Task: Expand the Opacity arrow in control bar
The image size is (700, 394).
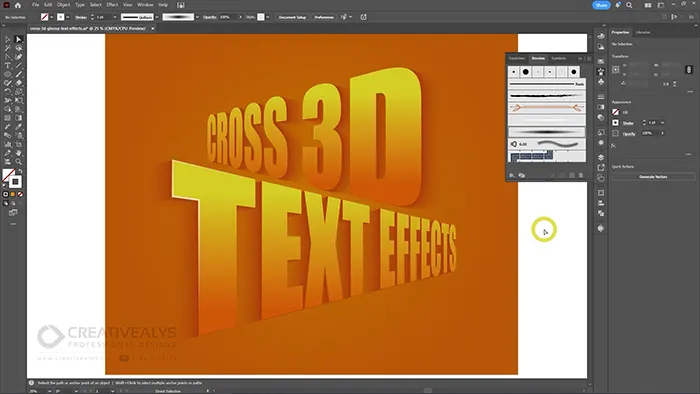Action: pyautogui.click(x=240, y=17)
